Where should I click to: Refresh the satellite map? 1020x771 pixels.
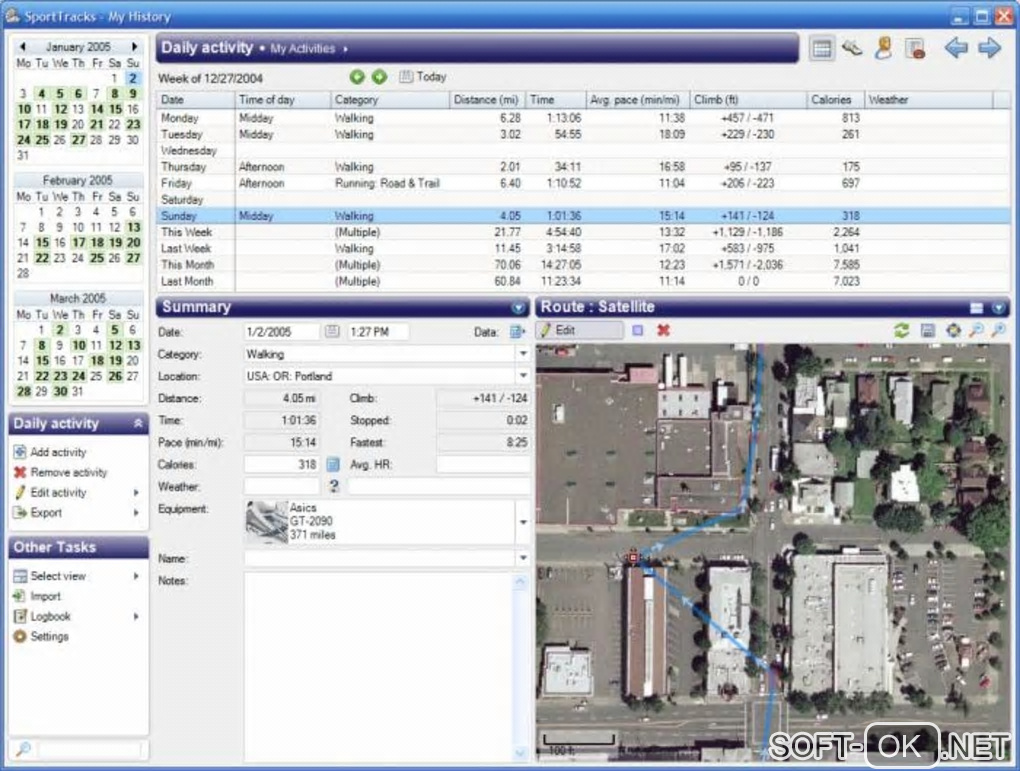(901, 331)
